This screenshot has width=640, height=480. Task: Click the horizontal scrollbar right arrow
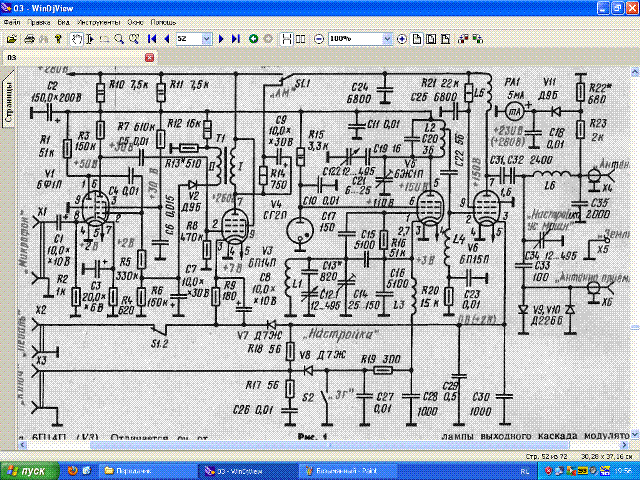tap(625, 444)
